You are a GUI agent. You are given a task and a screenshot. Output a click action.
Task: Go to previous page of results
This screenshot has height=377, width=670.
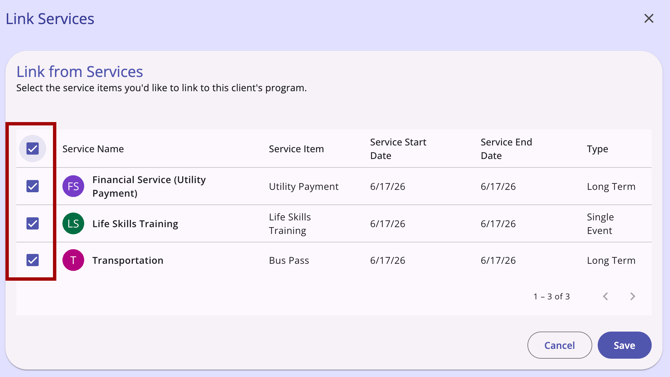tap(605, 296)
